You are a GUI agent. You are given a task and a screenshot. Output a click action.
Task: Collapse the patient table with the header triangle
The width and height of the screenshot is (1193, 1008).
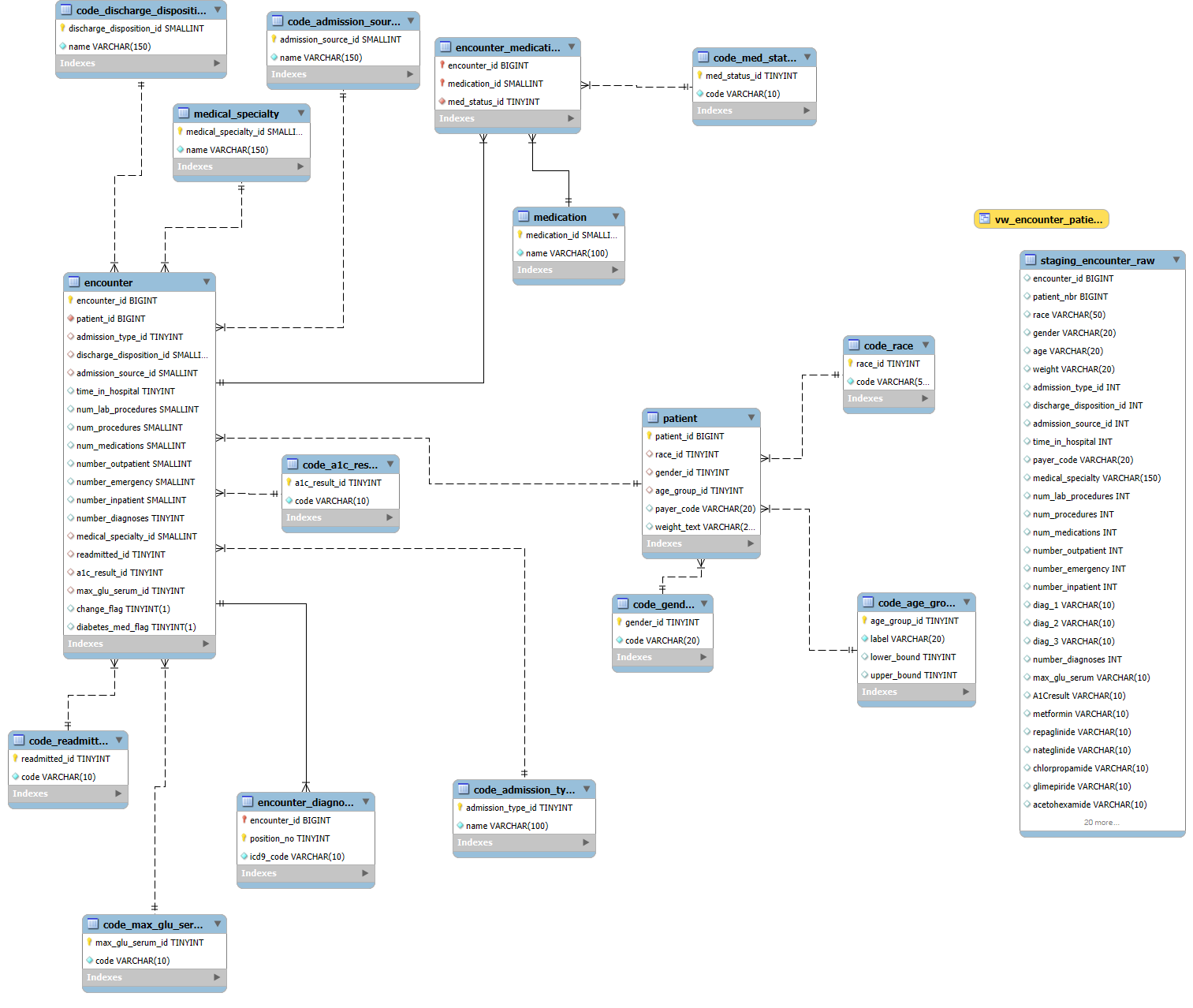coord(751,418)
